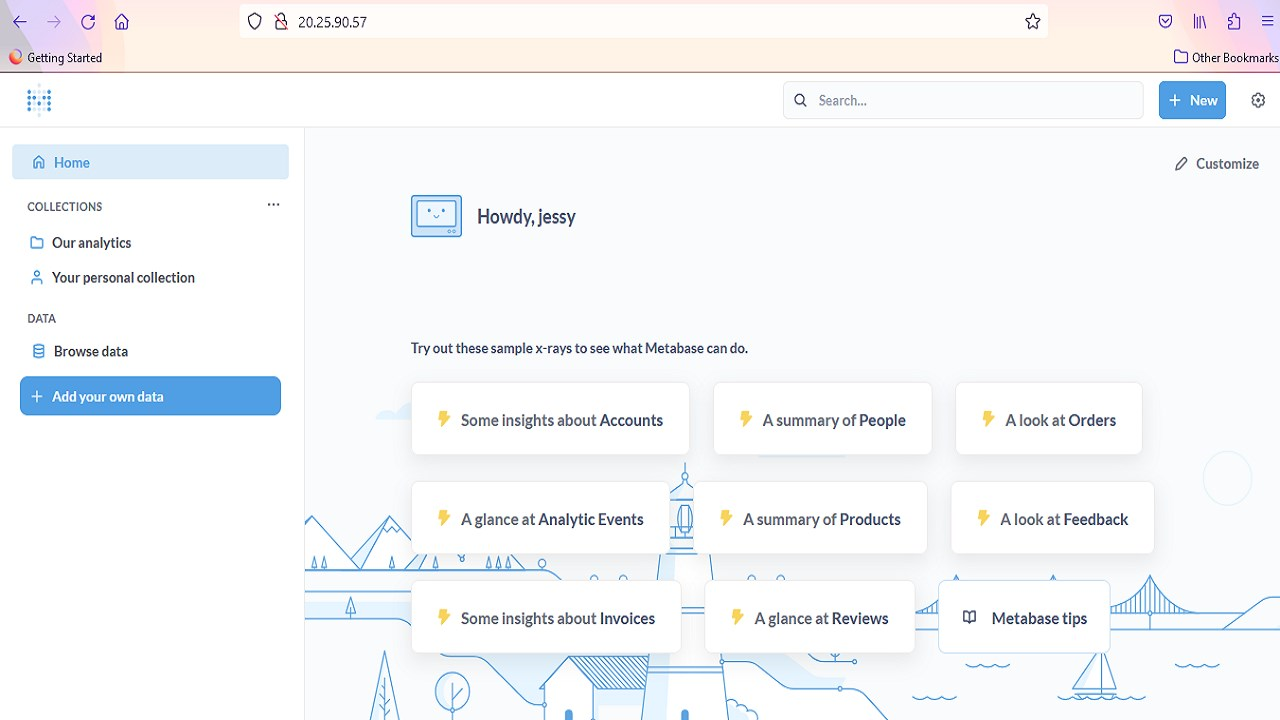Bookmark this page with star icon

click(x=1033, y=22)
